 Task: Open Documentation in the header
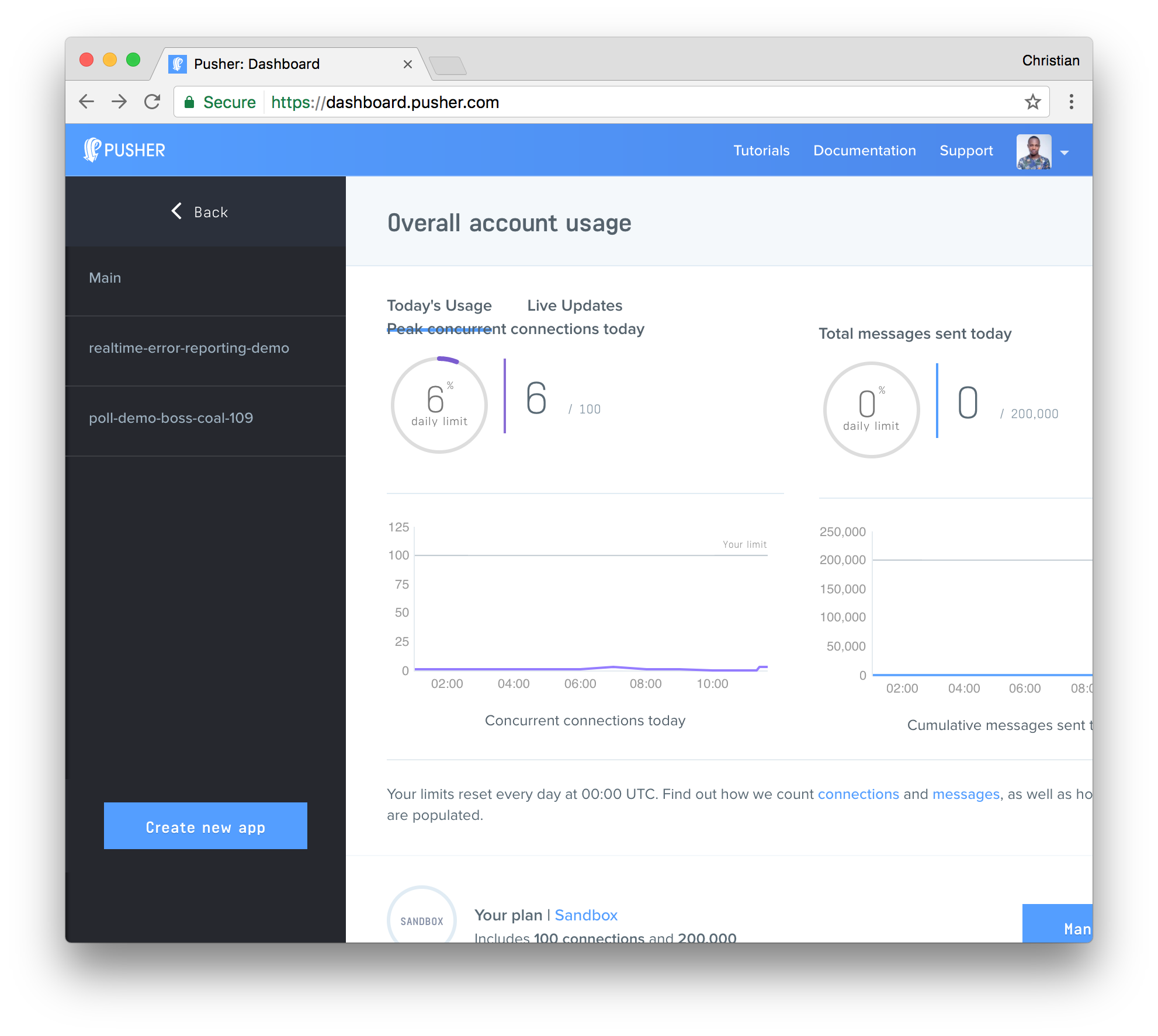(864, 151)
